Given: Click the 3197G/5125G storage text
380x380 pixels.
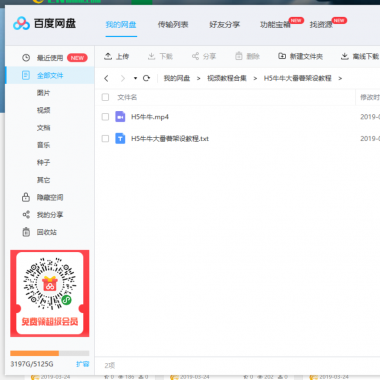Looking at the screenshot, I should [32, 364].
